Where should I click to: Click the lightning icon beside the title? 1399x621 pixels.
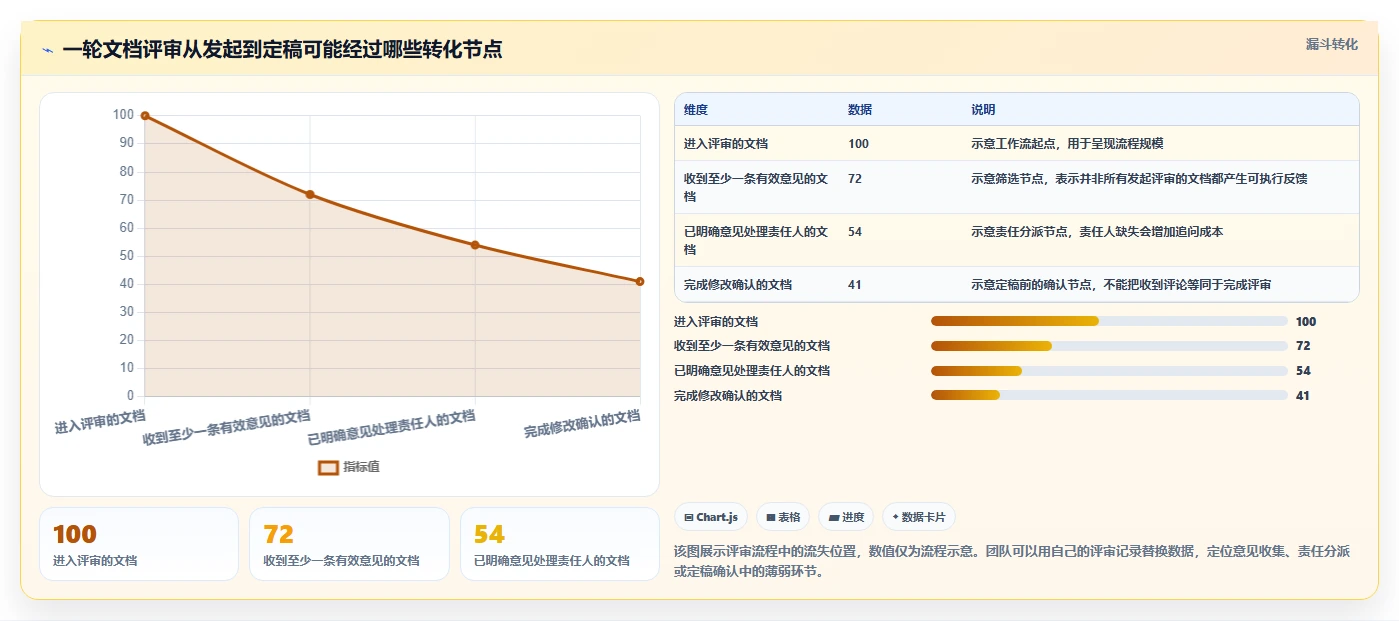pos(47,50)
